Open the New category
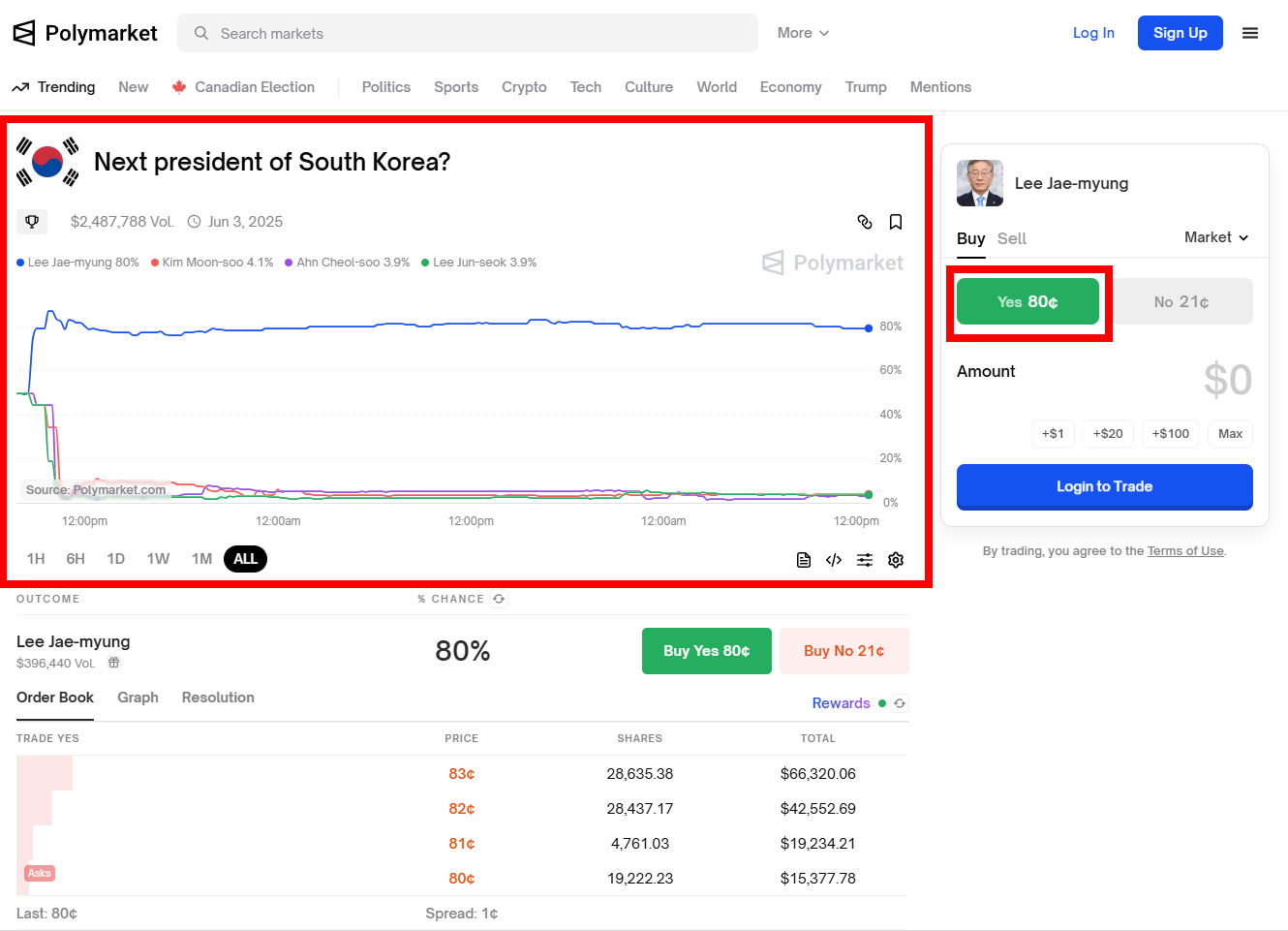 (x=134, y=87)
